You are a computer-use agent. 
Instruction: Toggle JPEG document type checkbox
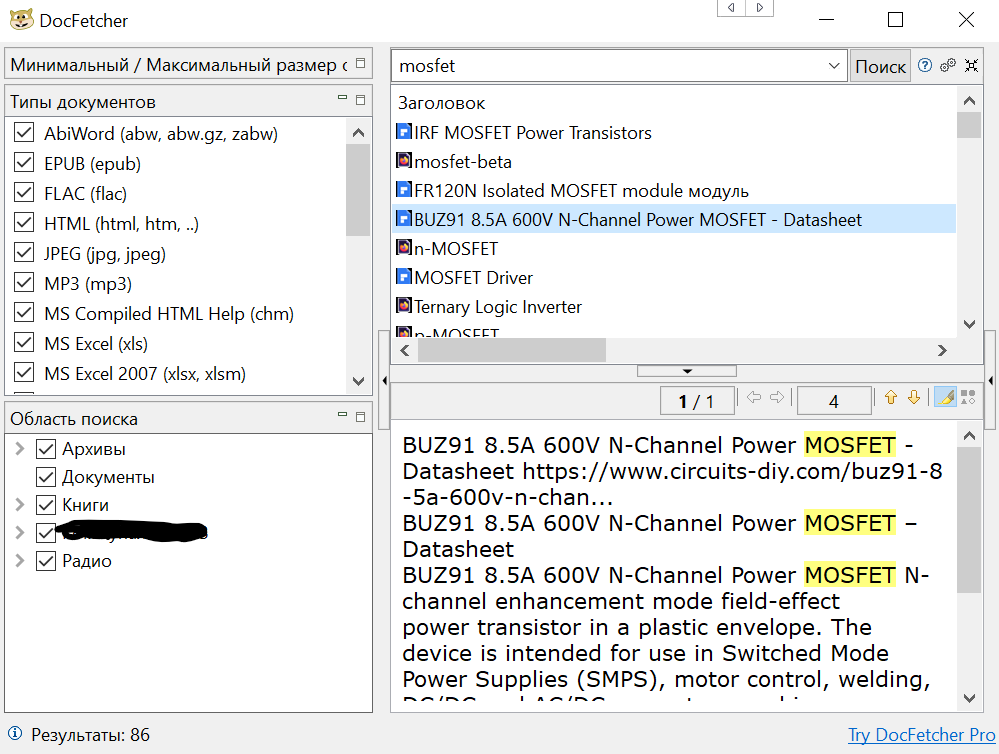point(24,252)
